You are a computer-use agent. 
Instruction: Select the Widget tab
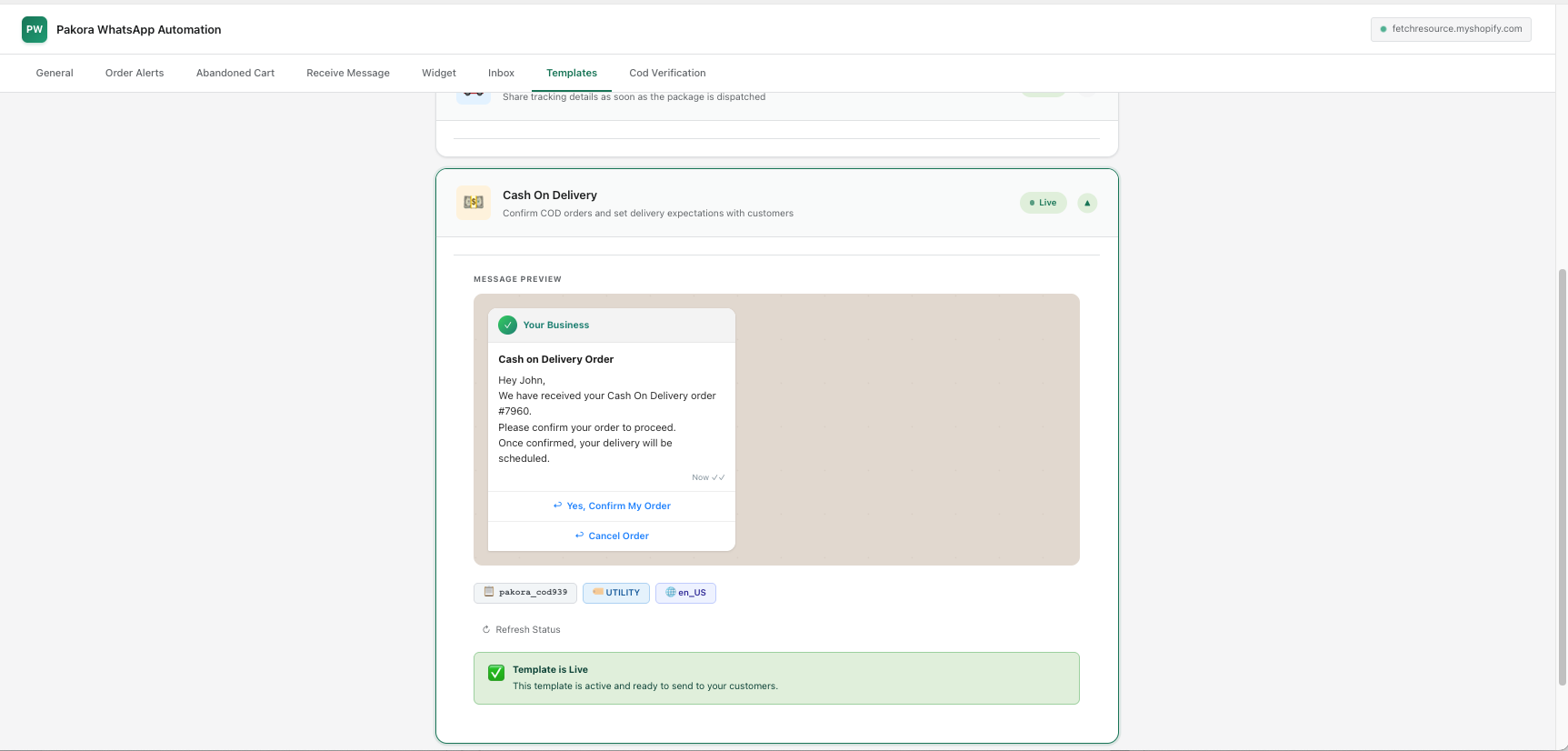(x=439, y=73)
